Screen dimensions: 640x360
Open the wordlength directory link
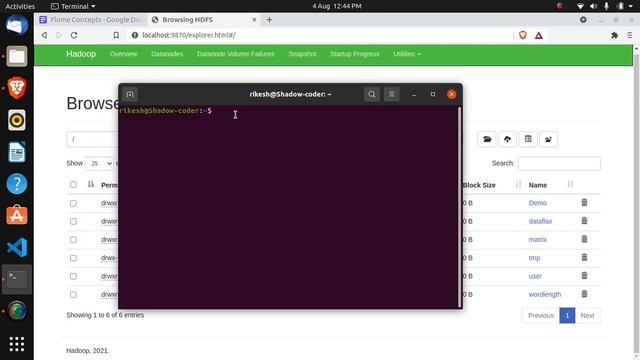[544, 294]
